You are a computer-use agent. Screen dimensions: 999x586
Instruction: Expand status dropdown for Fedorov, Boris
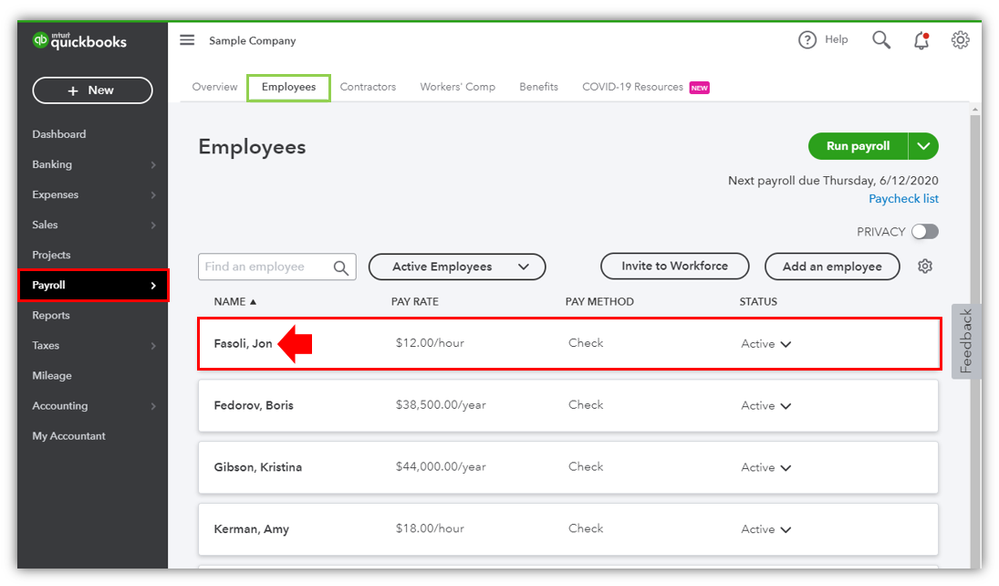point(786,406)
